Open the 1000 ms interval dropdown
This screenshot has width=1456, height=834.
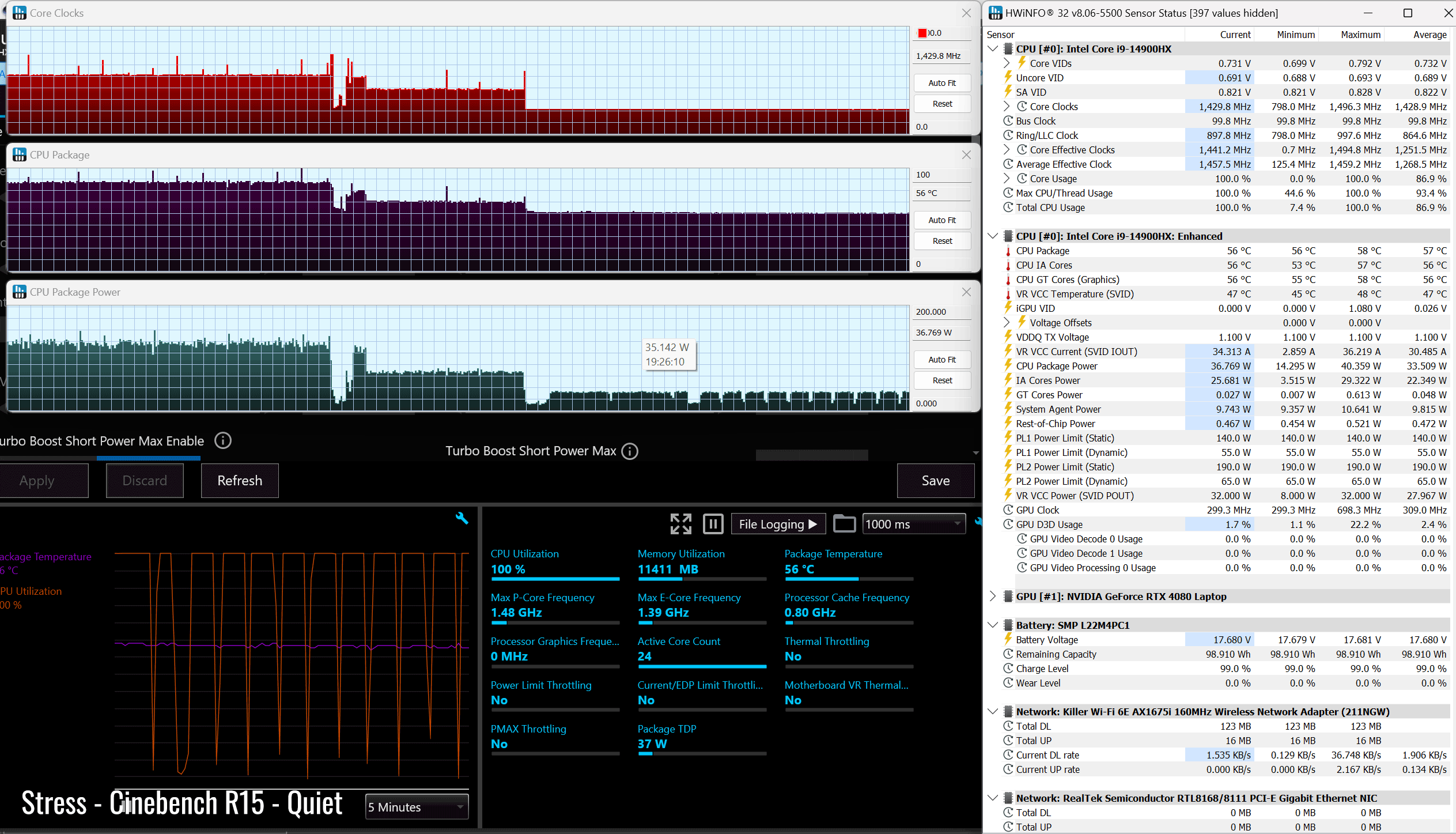(914, 524)
